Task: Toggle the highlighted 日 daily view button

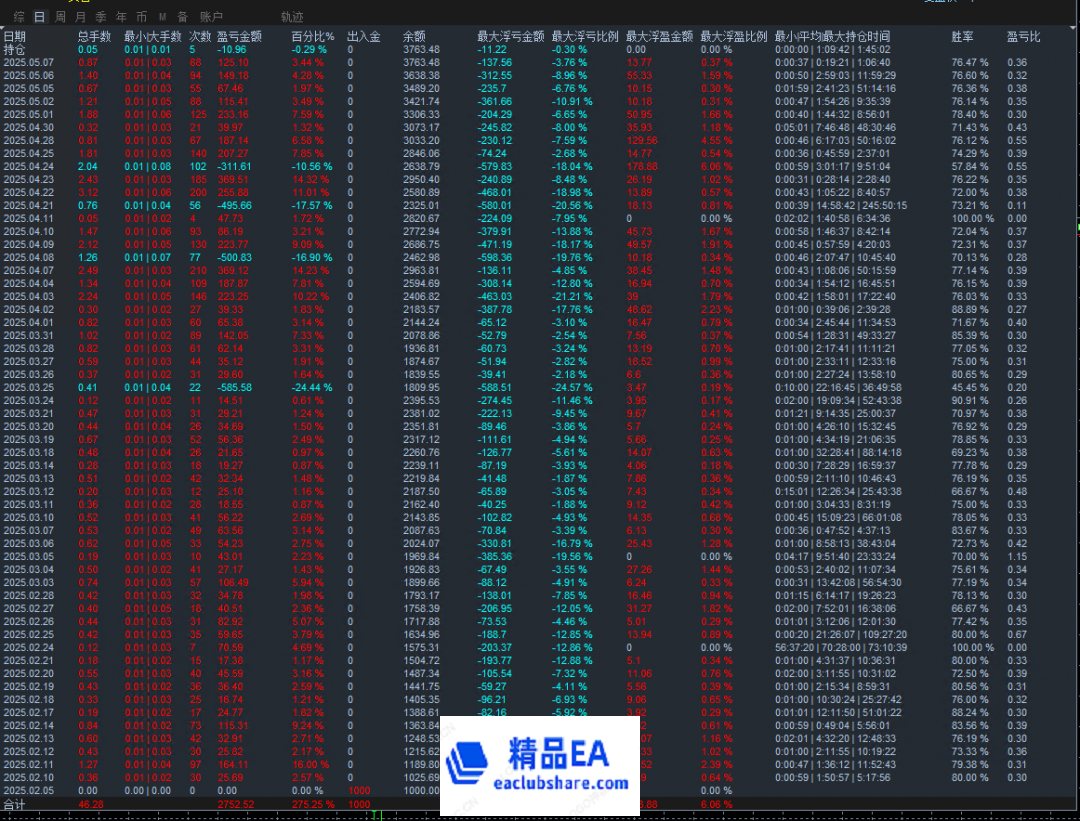Action: click(38, 16)
